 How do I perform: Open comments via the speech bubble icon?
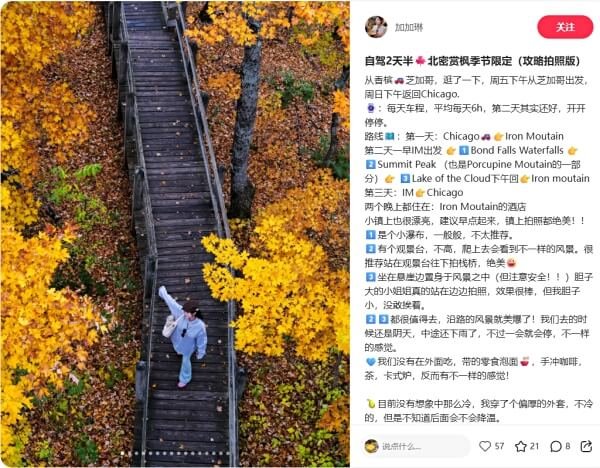(556, 446)
